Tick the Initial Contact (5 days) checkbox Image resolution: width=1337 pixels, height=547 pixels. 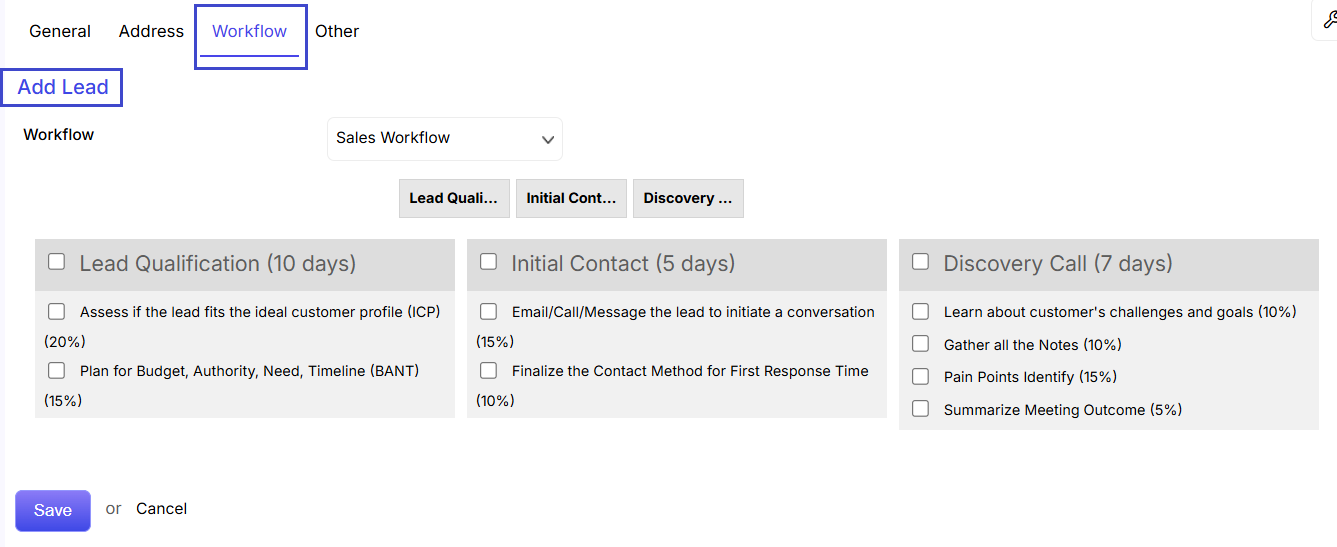[x=489, y=261]
